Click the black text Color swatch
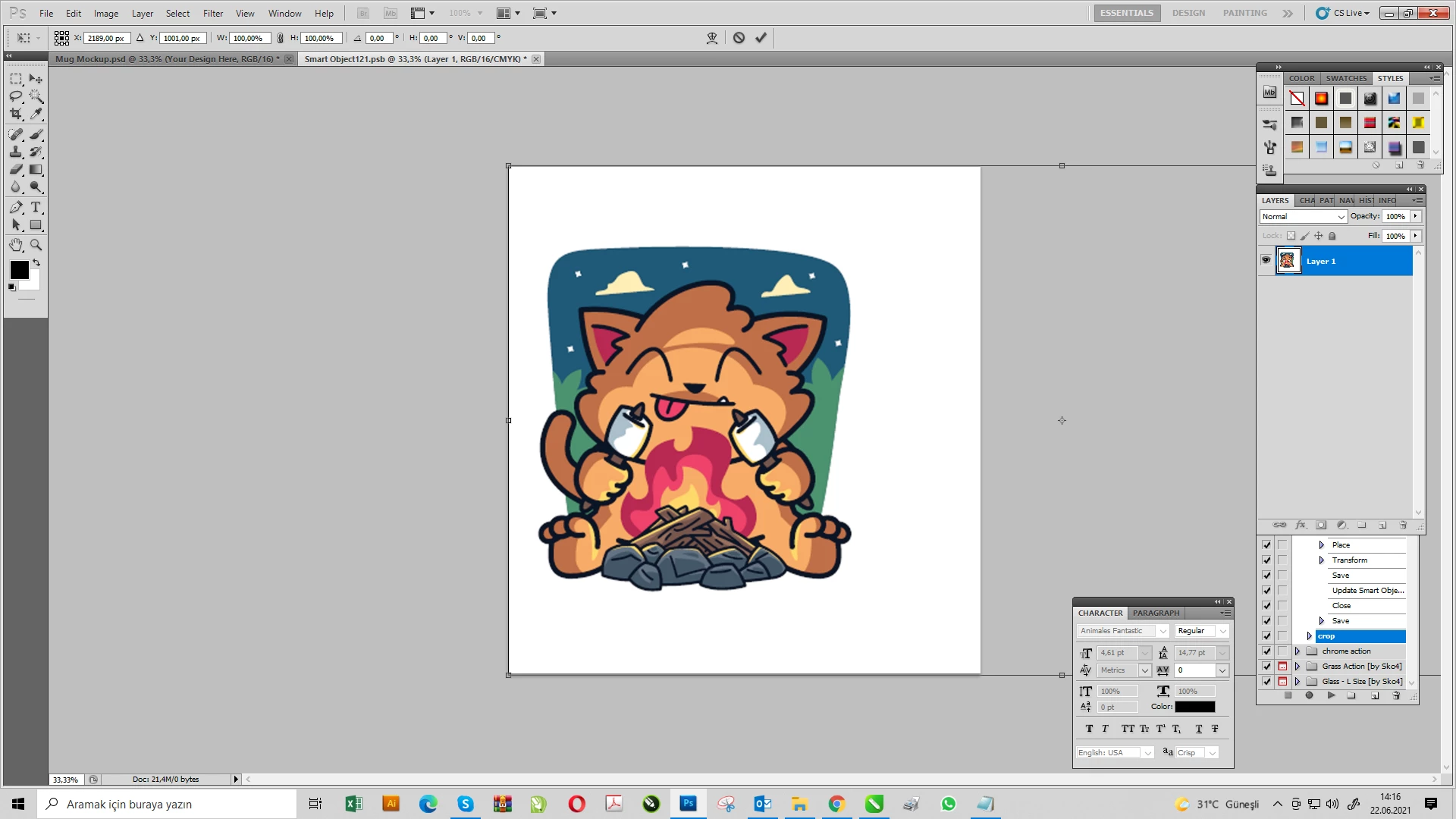 [1194, 707]
